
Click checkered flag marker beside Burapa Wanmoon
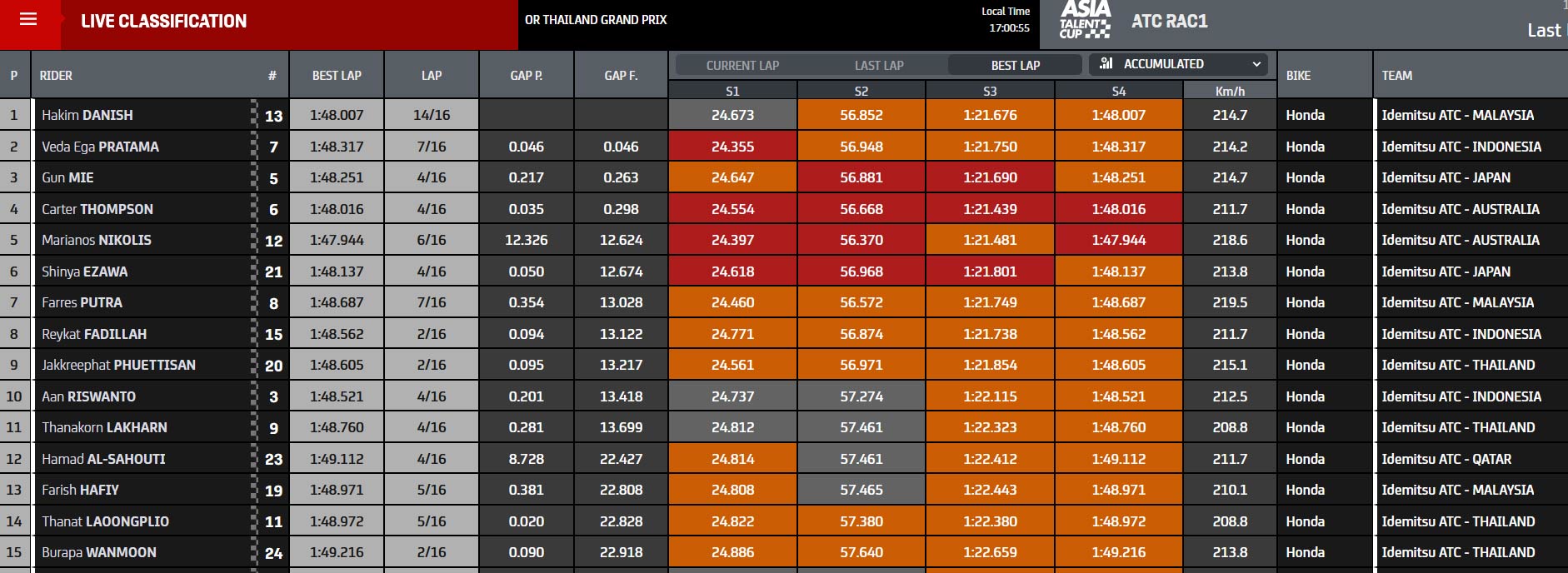[254, 552]
